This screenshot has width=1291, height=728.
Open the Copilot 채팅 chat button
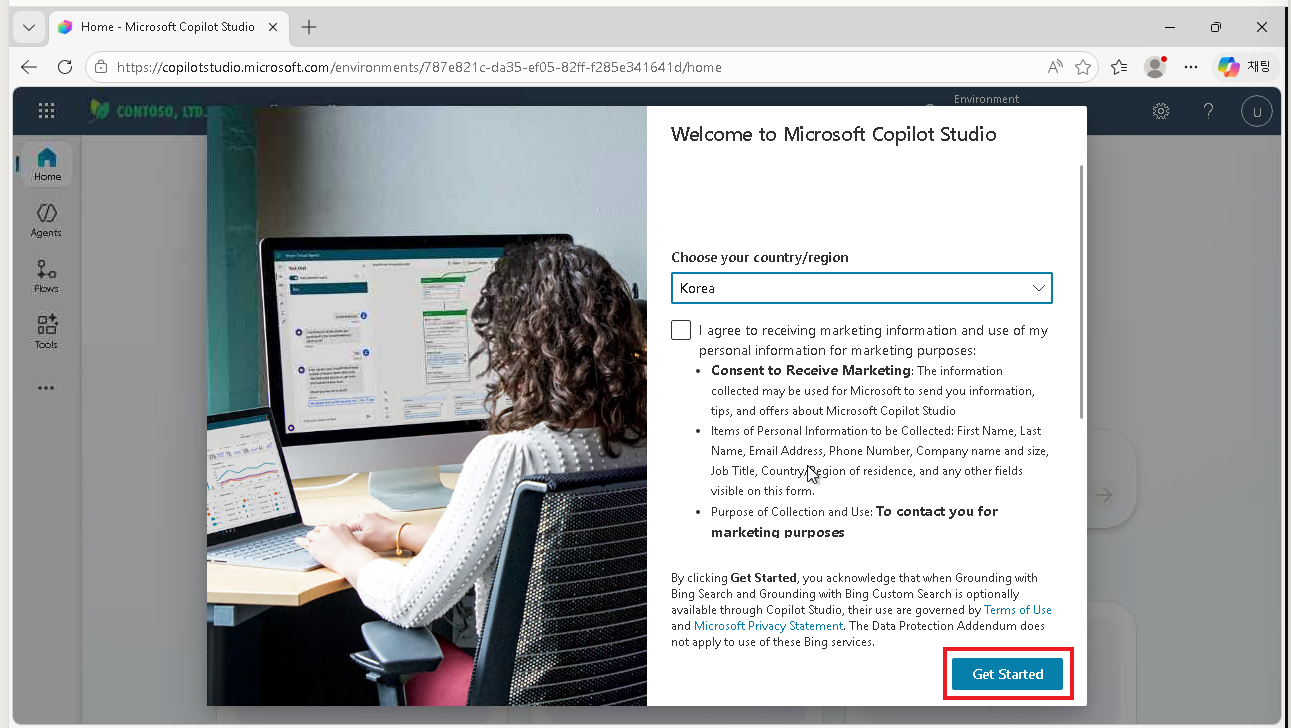pyautogui.click(x=1245, y=67)
